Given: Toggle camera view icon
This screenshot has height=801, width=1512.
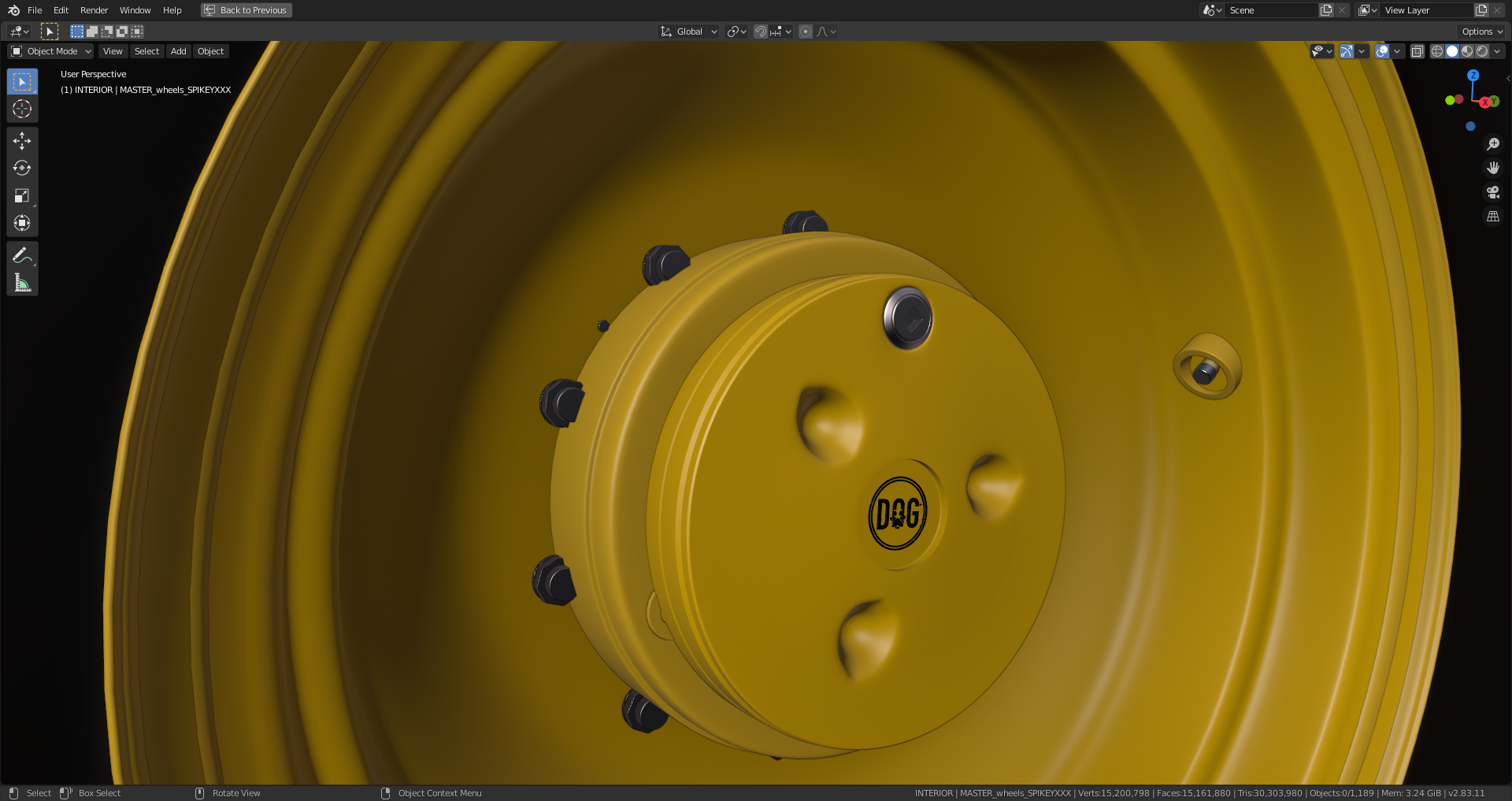Looking at the screenshot, I should 1492,192.
